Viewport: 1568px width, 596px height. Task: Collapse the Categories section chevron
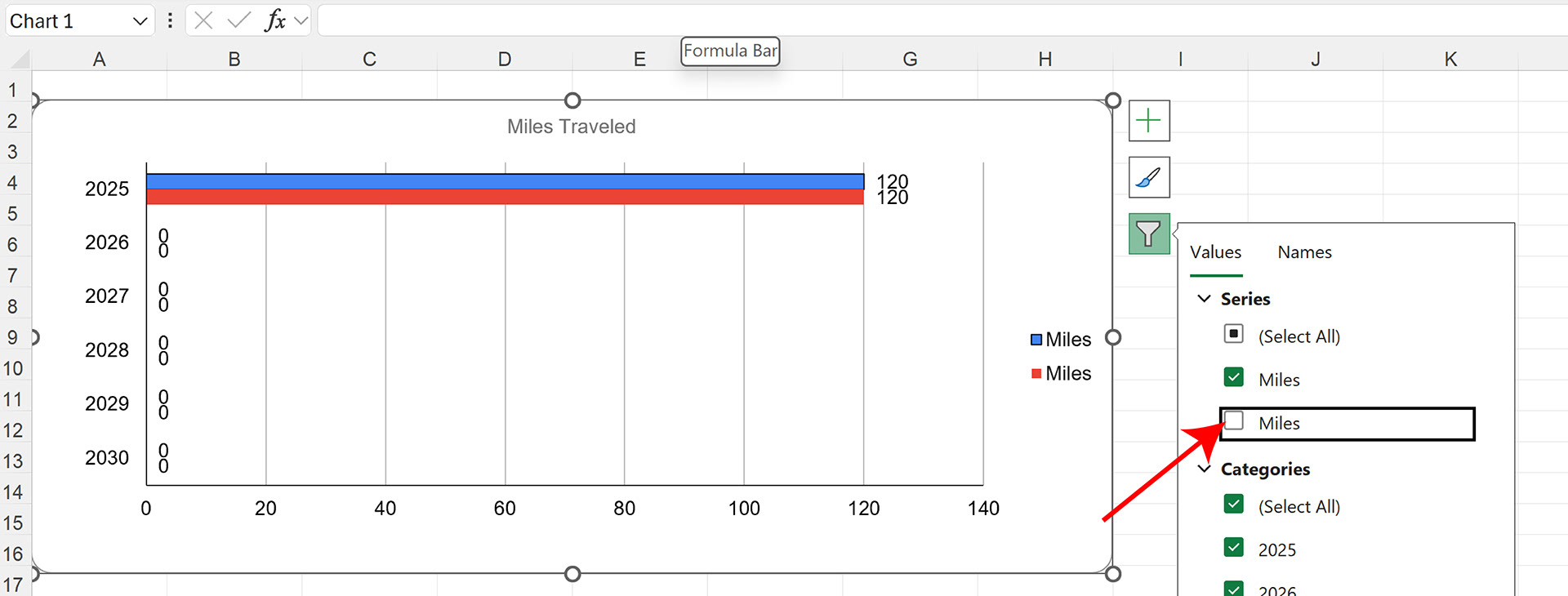tap(1204, 469)
